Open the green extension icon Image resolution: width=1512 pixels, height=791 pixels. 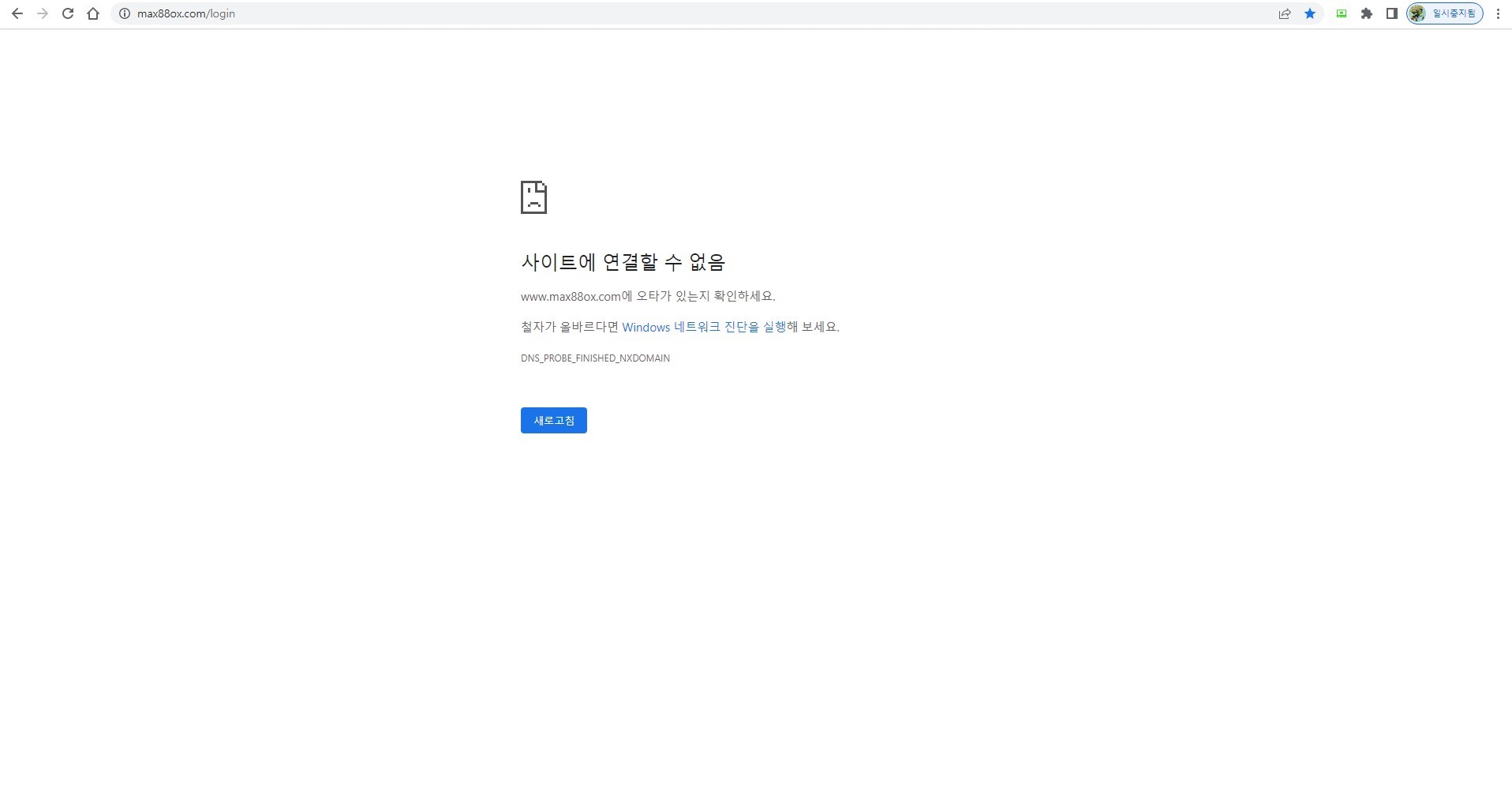click(1342, 13)
